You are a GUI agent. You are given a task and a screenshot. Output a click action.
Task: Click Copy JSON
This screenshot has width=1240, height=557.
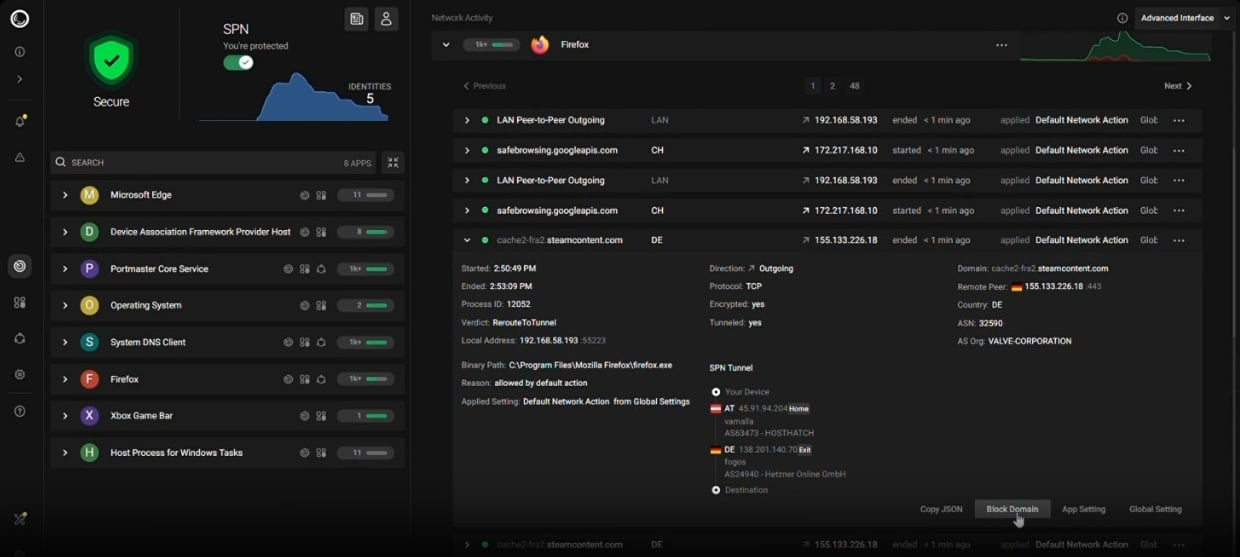941,509
